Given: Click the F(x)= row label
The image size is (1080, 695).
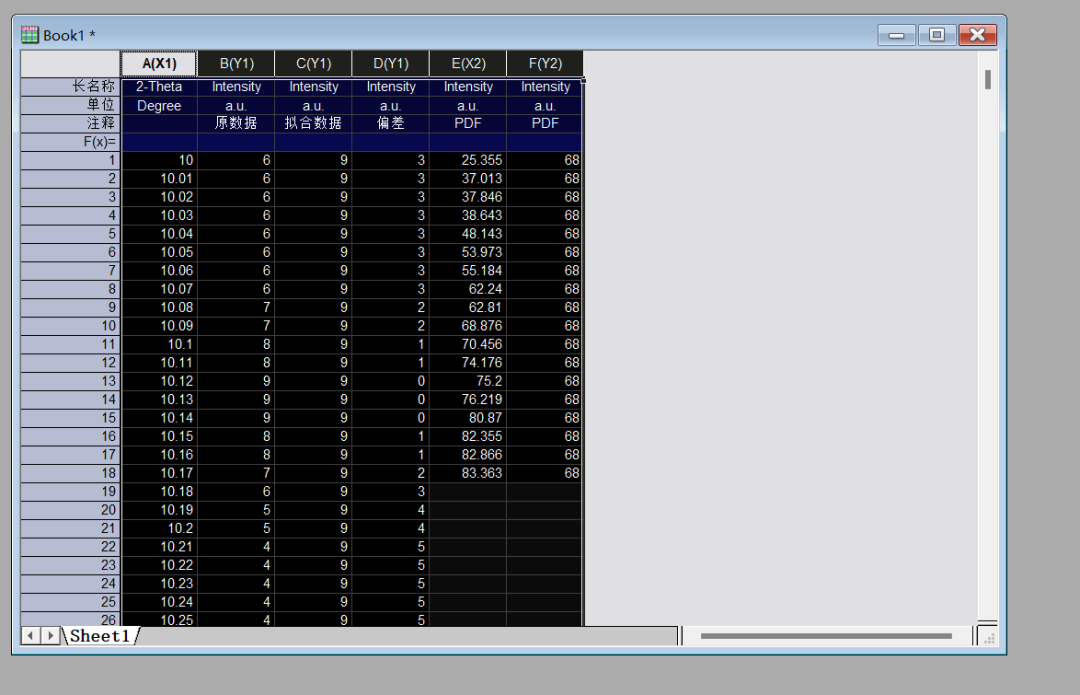Looking at the screenshot, I should point(70,142).
